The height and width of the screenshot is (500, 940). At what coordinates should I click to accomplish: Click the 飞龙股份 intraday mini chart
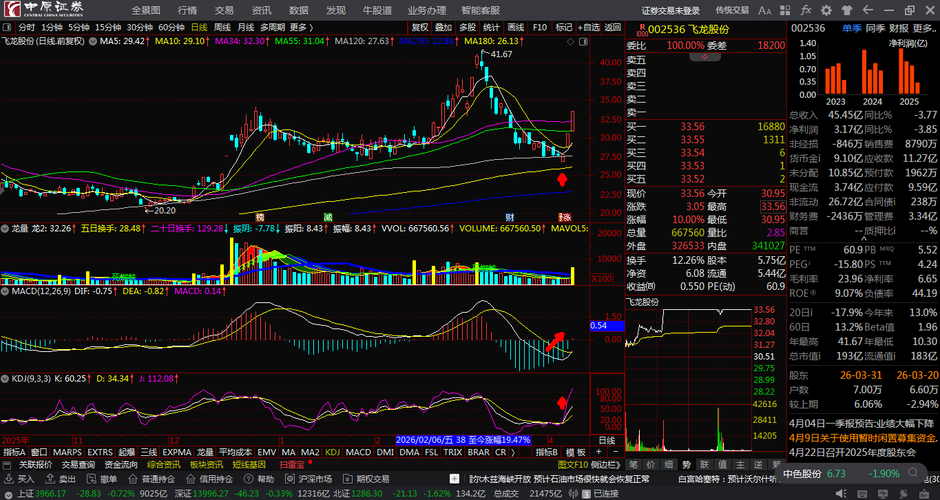(688, 379)
